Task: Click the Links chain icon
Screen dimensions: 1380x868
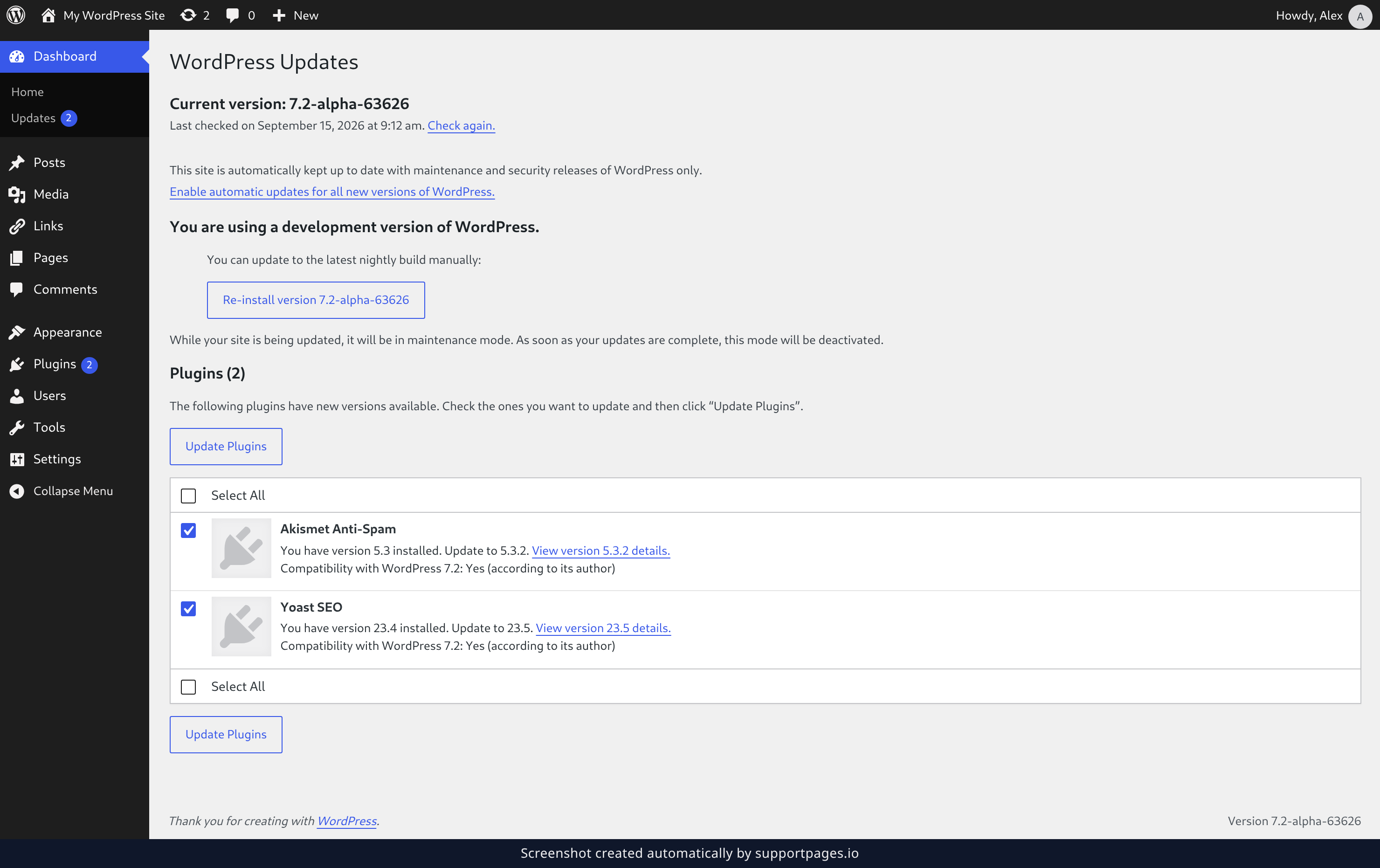Action: [x=17, y=226]
